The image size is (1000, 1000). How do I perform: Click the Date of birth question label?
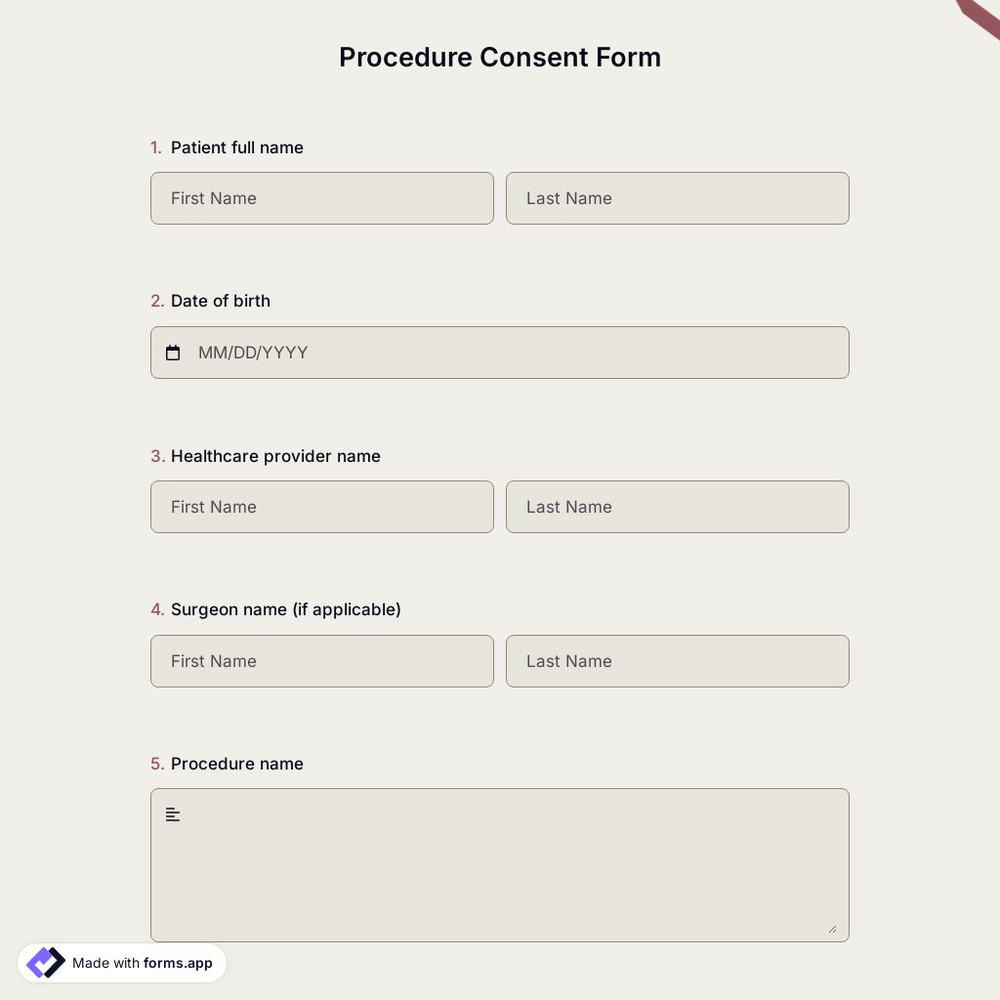tap(220, 300)
